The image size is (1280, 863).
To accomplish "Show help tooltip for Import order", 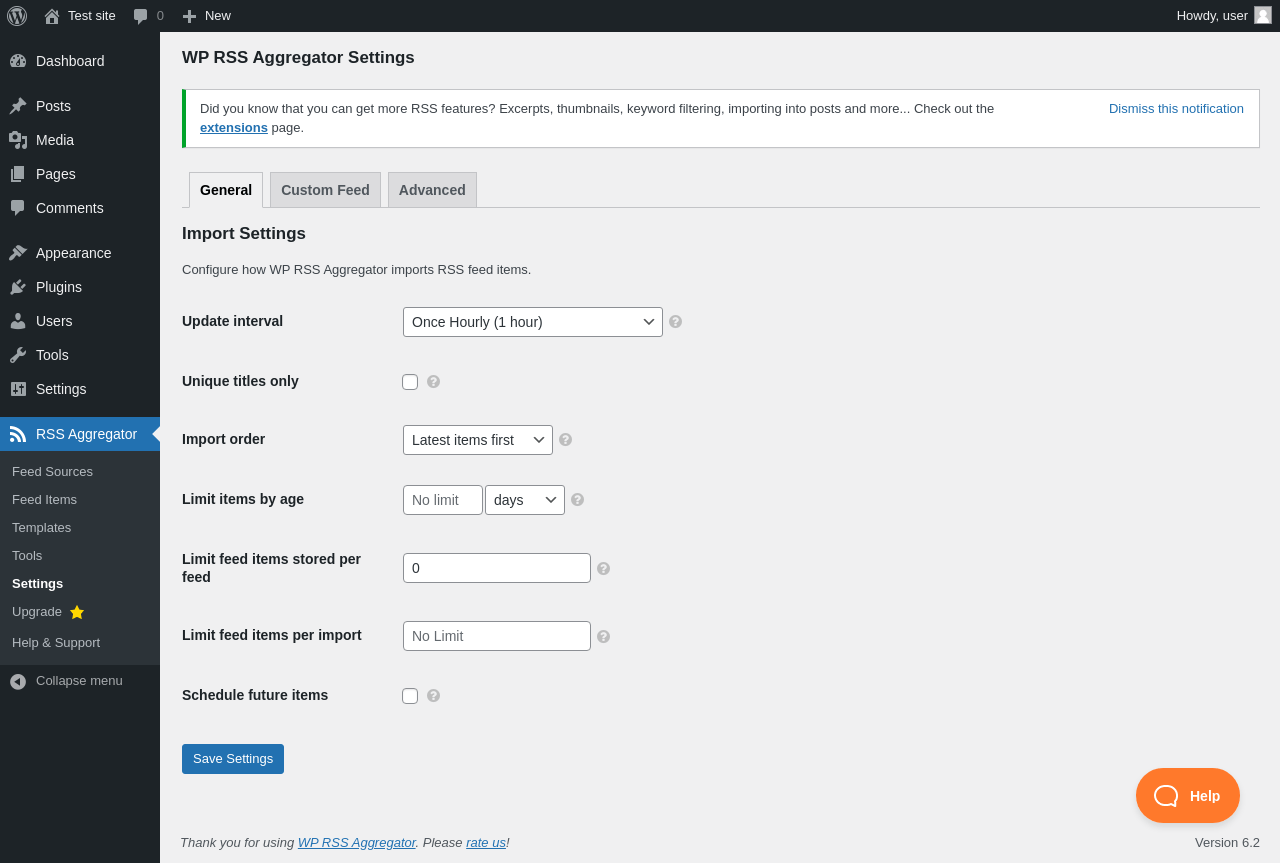I will 566,440.
